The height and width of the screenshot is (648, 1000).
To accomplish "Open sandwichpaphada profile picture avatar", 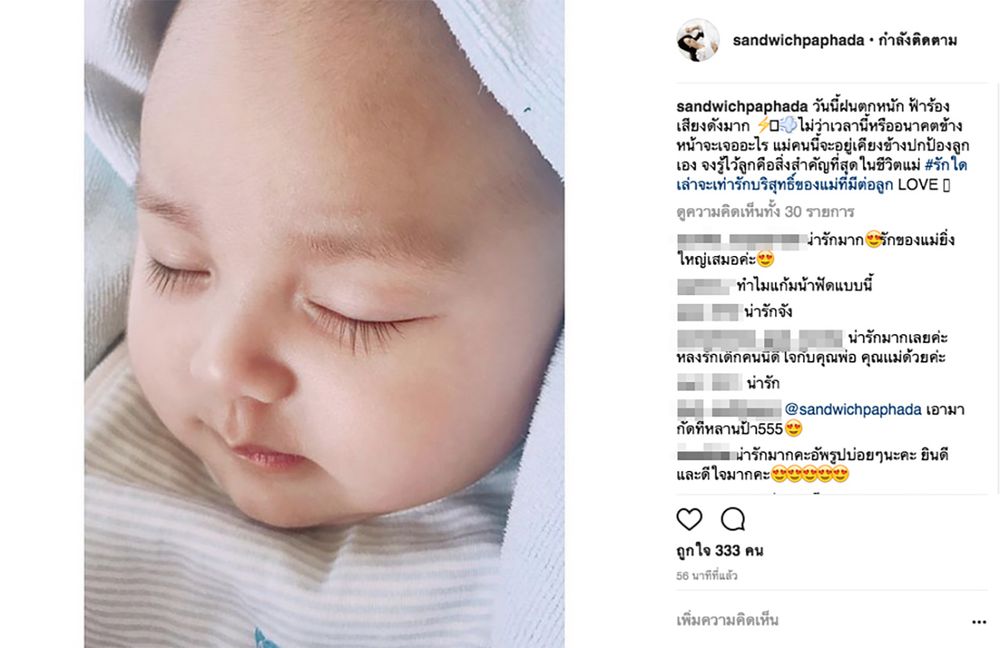I will tap(698, 40).
